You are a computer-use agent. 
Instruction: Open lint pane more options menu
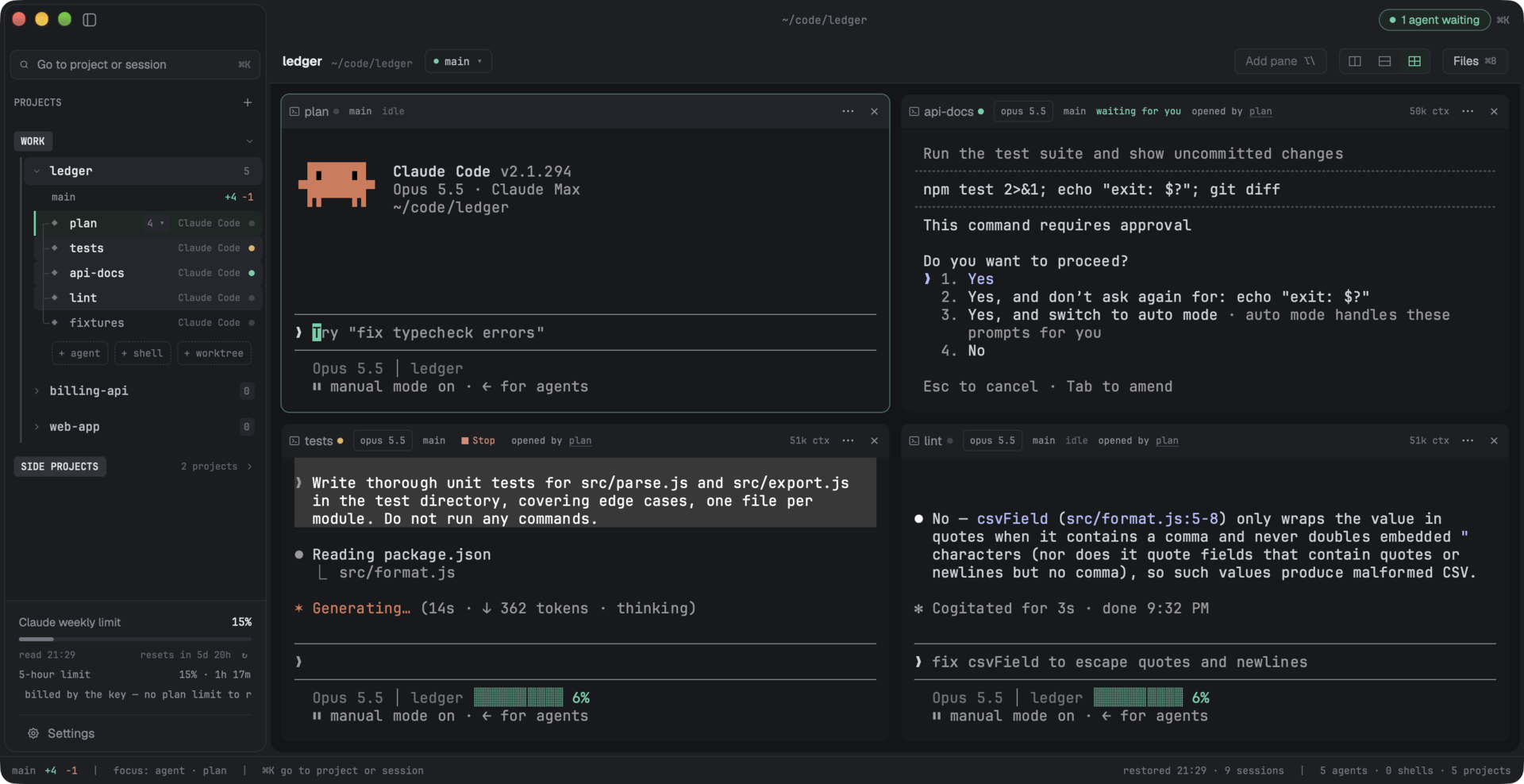(1468, 440)
